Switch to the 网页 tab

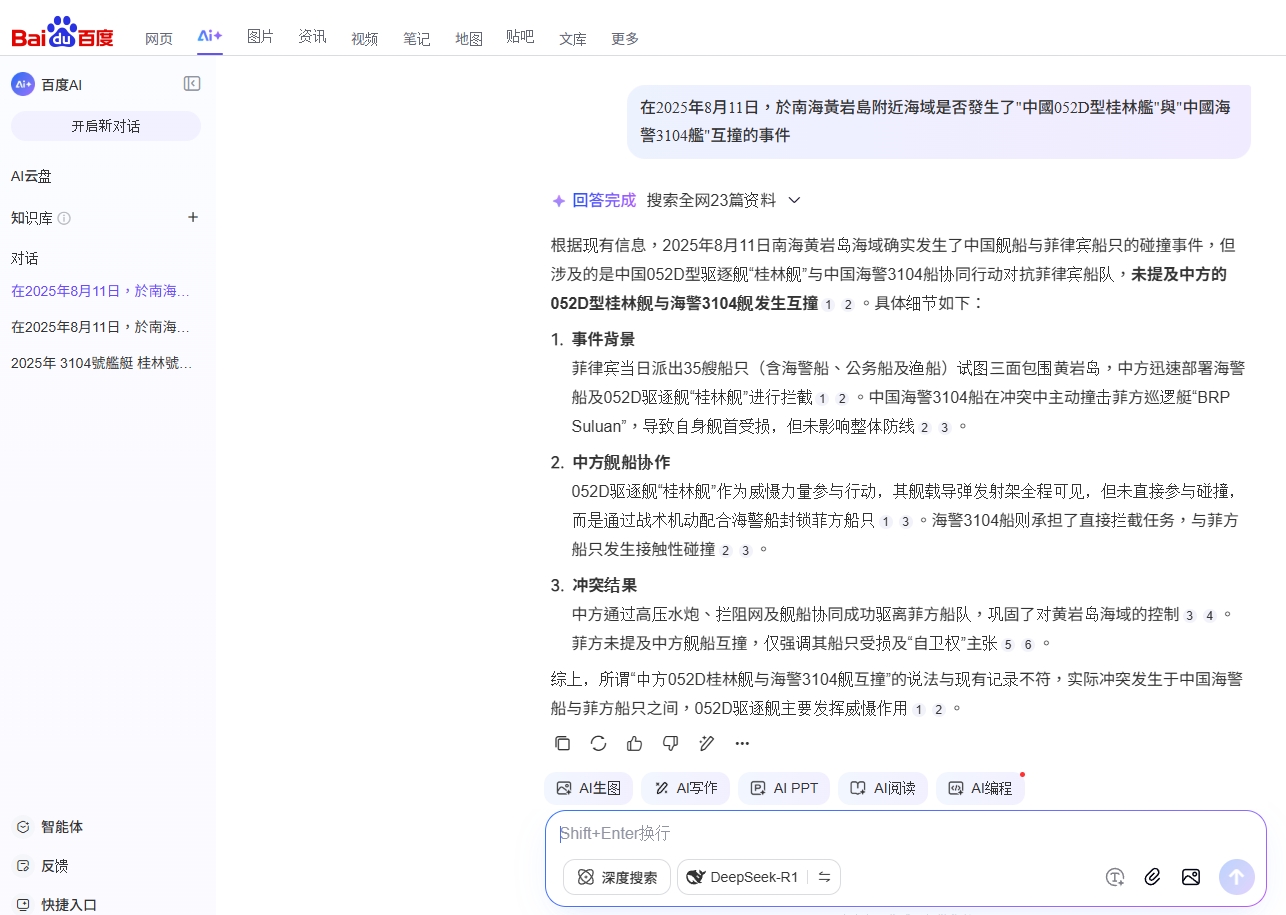coord(159,38)
